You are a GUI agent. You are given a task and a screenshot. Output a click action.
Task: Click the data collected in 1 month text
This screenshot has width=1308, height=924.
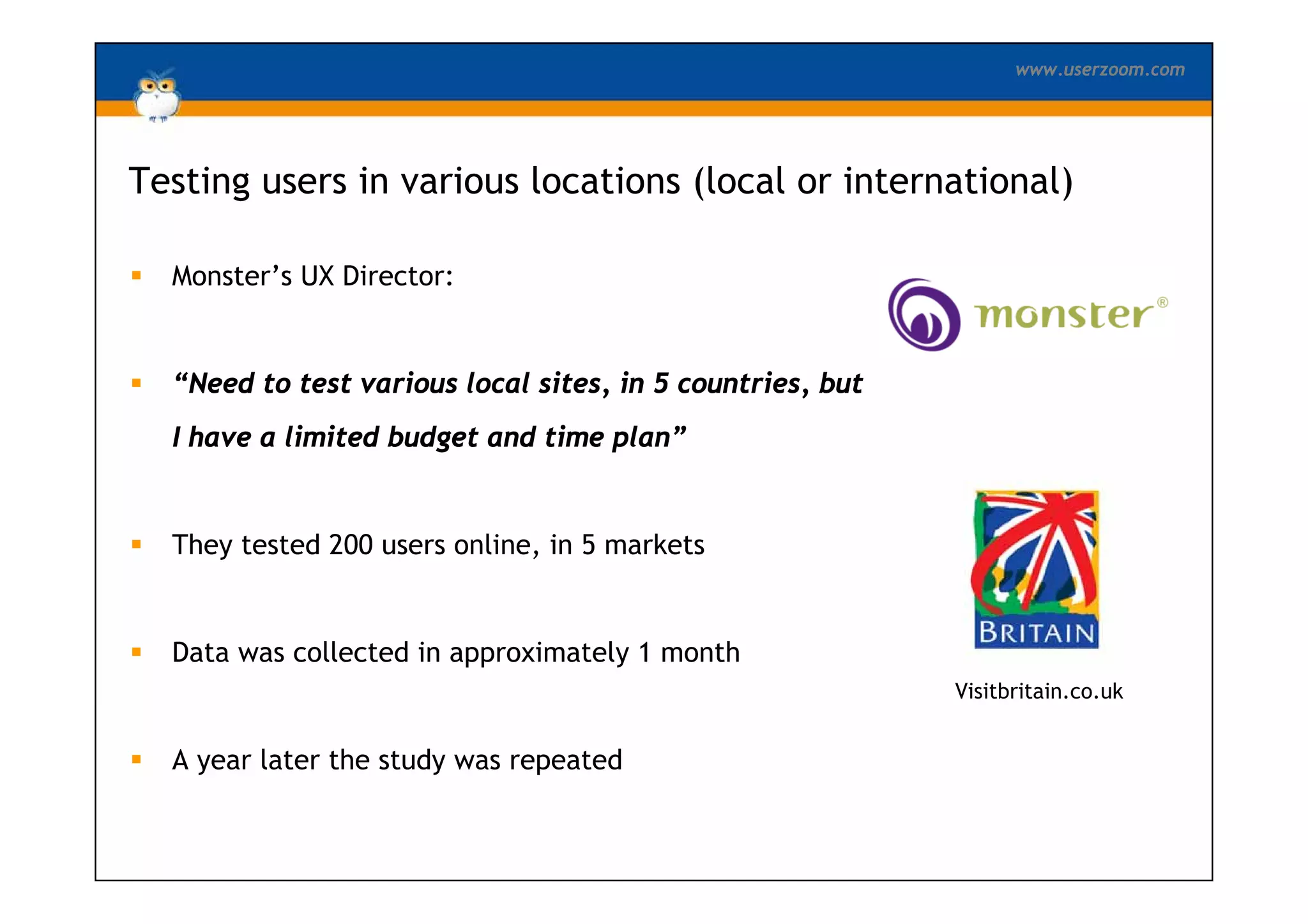point(455,652)
